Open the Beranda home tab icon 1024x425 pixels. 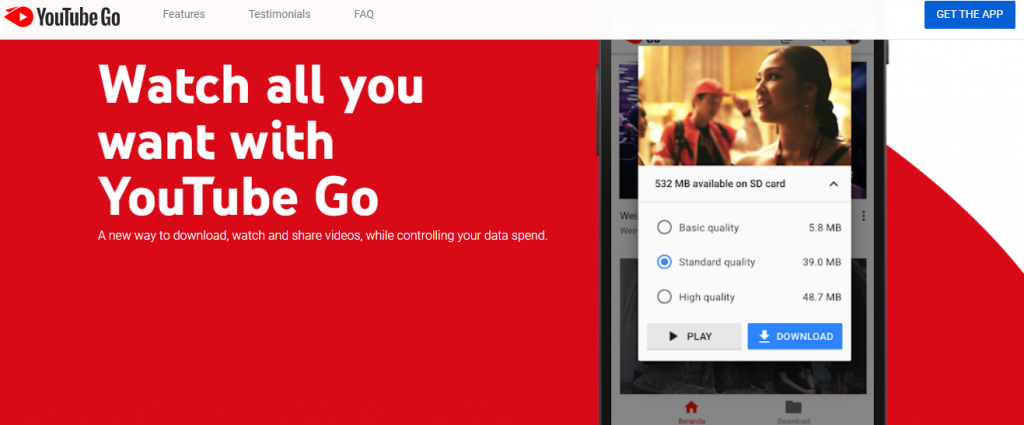click(x=691, y=408)
